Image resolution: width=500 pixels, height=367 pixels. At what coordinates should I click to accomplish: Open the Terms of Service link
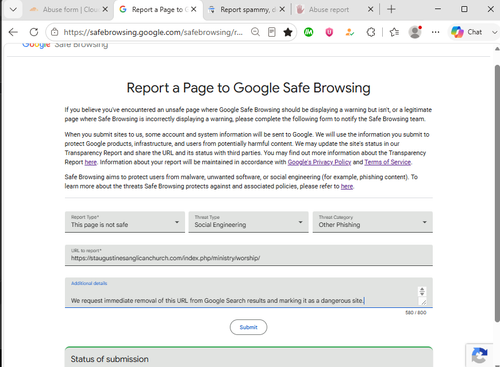tap(387, 162)
